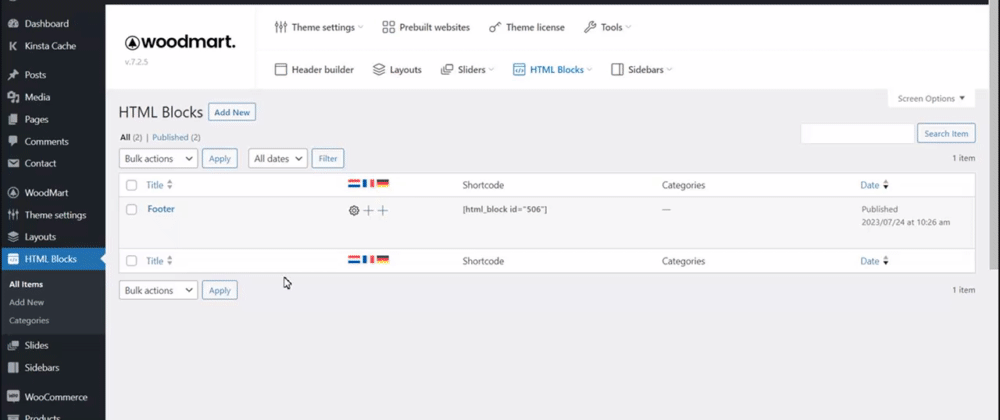
Task: Select Add New submenu entry
Action: pos(27,302)
